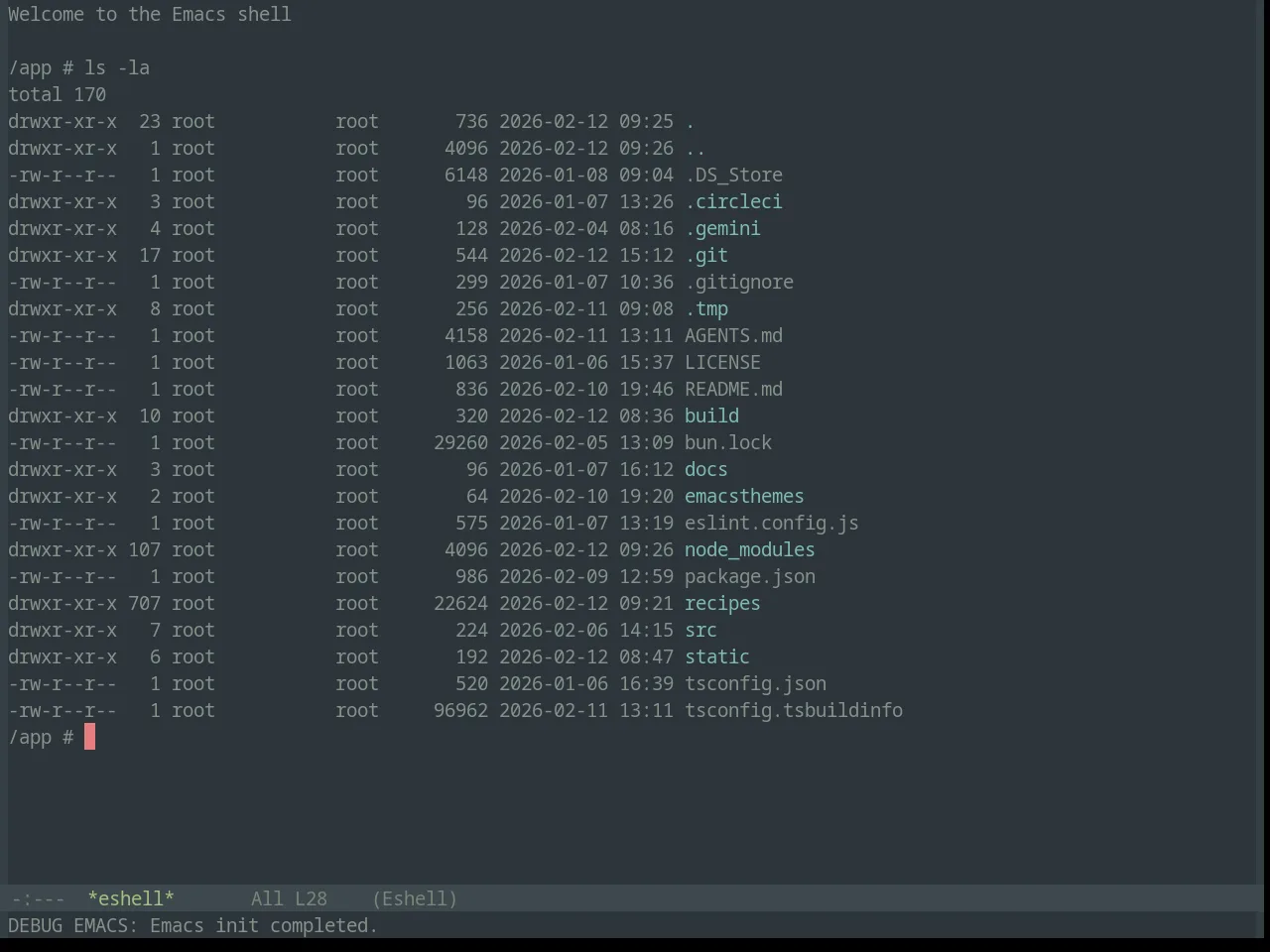Image resolution: width=1270 pixels, height=952 pixels.
Task: Click the 6148 size of .DS_Store
Action: tap(466, 175)
